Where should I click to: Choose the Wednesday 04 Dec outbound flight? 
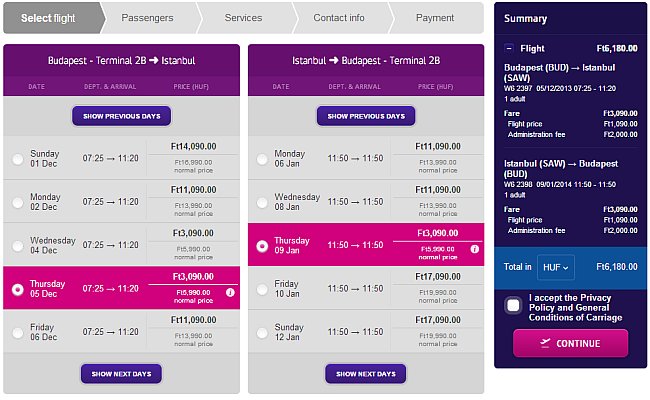(x=17, y=244)
